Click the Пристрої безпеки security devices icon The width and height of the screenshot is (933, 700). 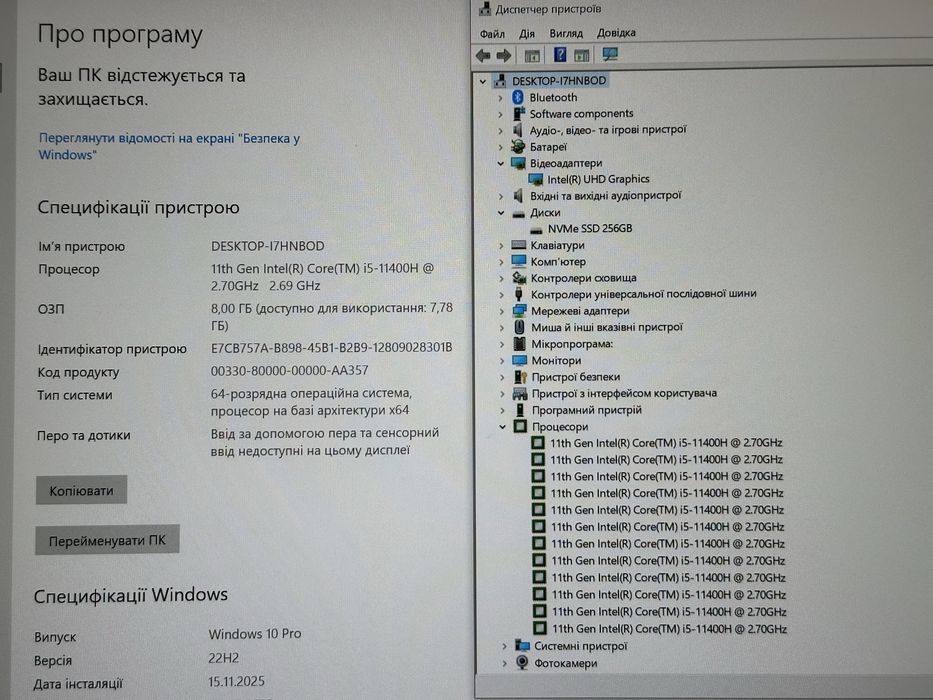[520, 377]
